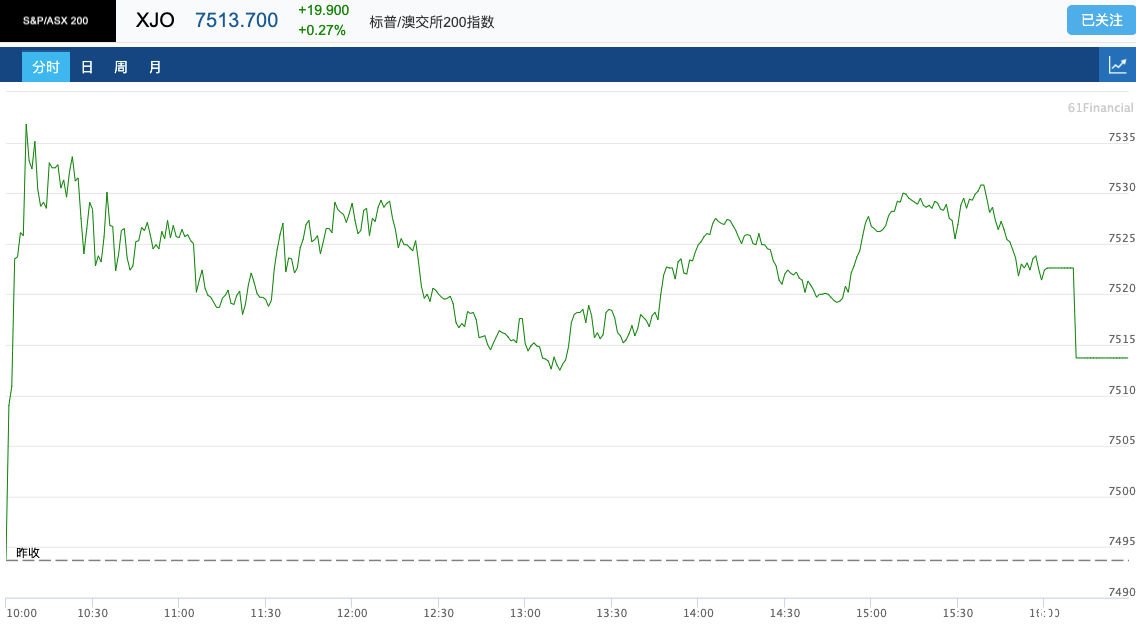The image size is (1136, 624).
Task: Select the 分时 intraday tab
Action: coord(46,67)
